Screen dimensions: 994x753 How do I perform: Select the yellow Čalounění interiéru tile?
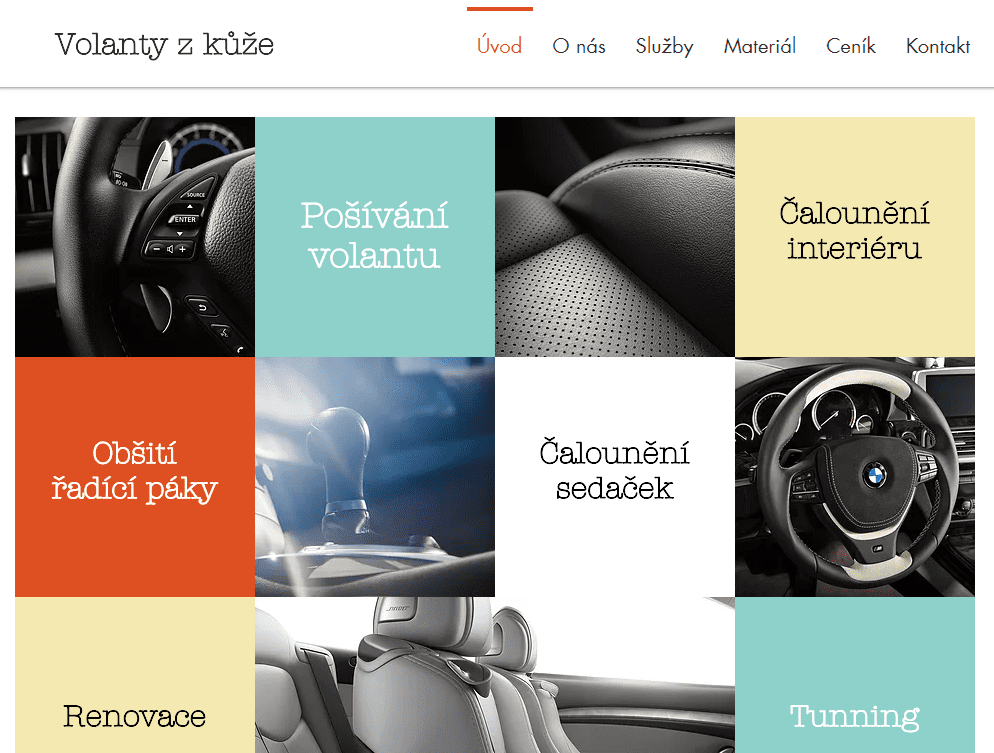click(x=855, y=237)
